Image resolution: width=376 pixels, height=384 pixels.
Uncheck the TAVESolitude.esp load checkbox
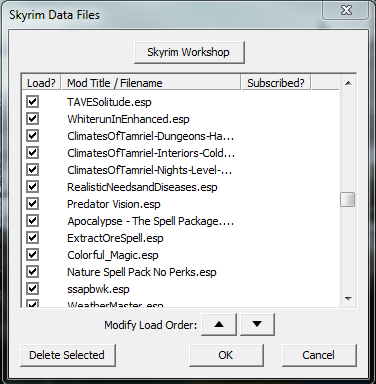pos(32,102)
